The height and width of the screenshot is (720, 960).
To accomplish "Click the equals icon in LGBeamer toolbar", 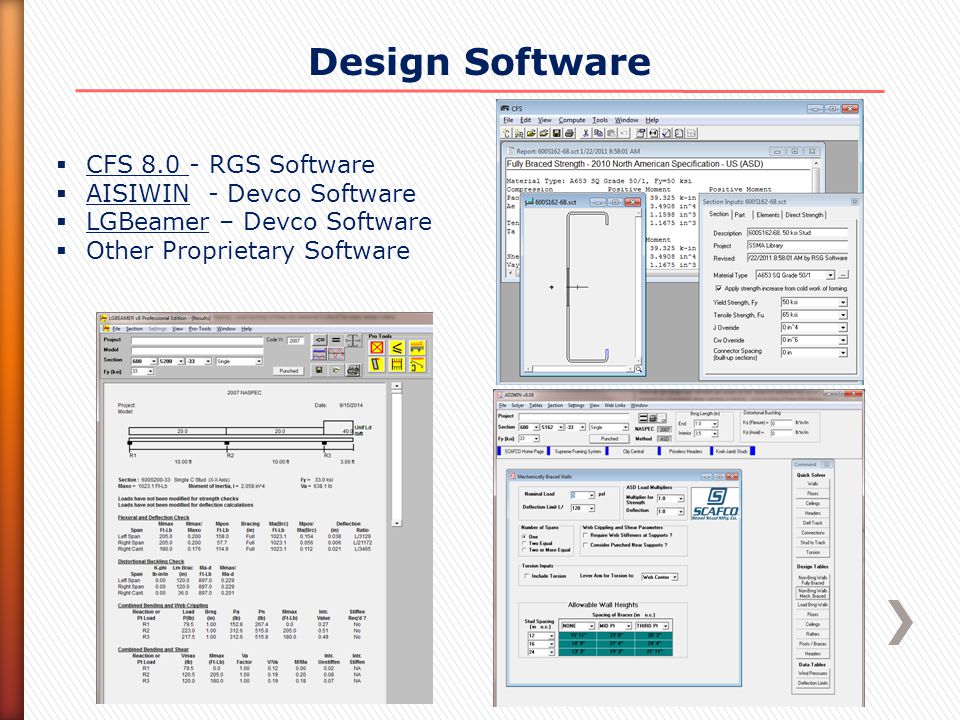I will [x=336, y=340].
